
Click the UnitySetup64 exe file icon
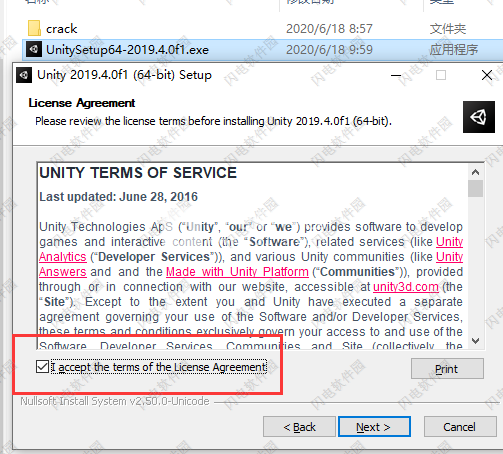click(x=34, y=49)
